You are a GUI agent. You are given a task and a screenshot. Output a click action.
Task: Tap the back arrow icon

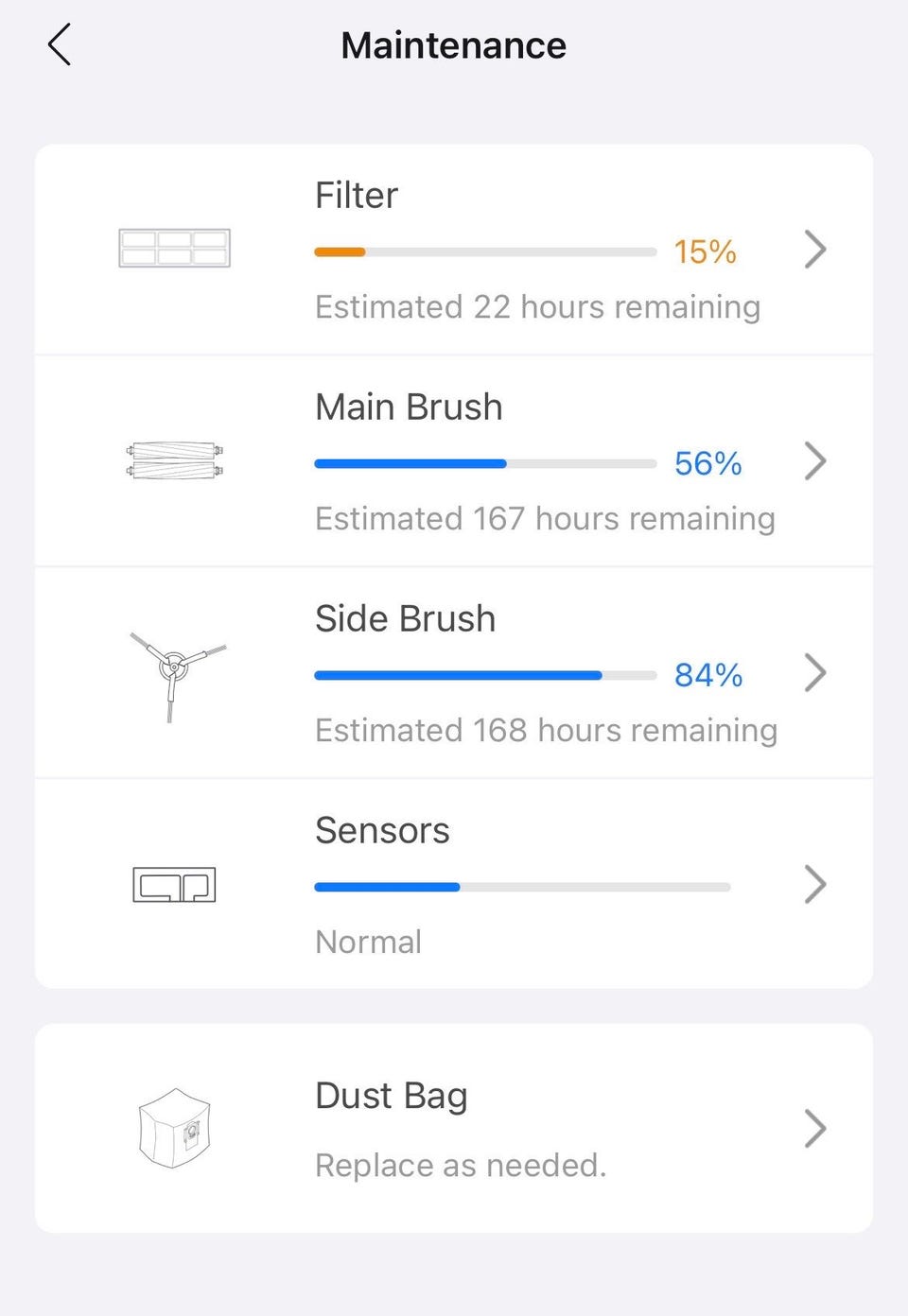(60, 45)
